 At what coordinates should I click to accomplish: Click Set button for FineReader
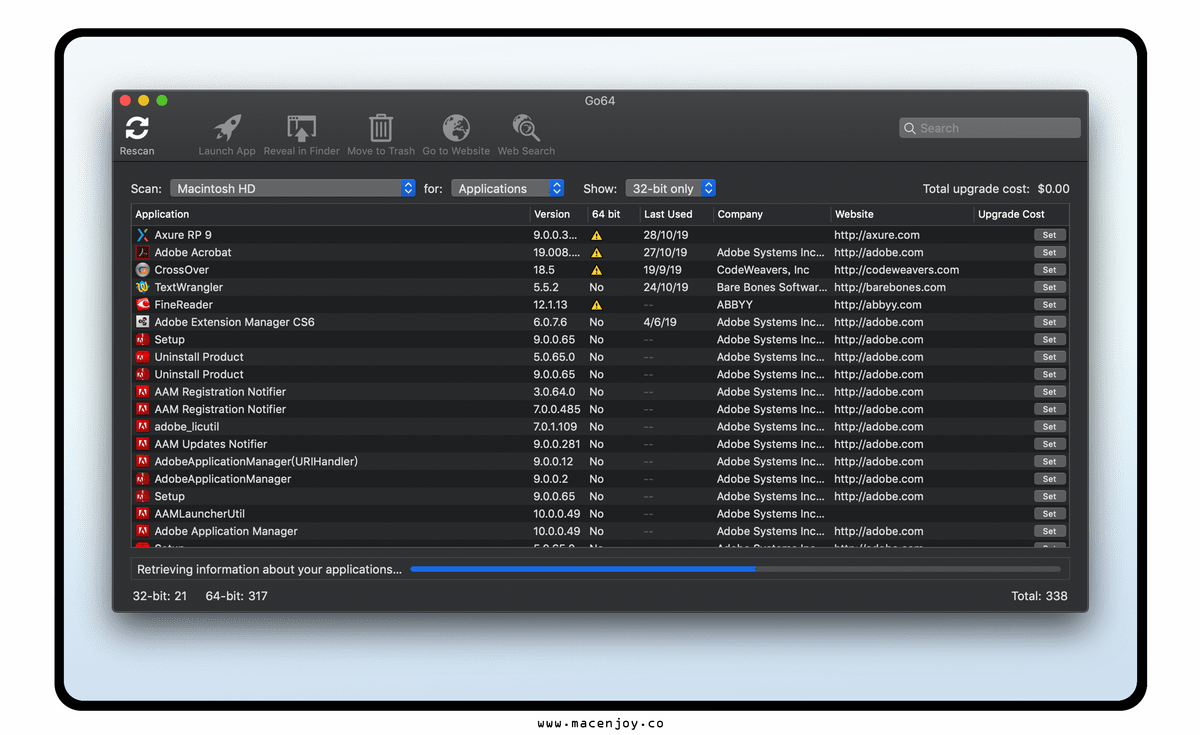[x=1050, y=305]
